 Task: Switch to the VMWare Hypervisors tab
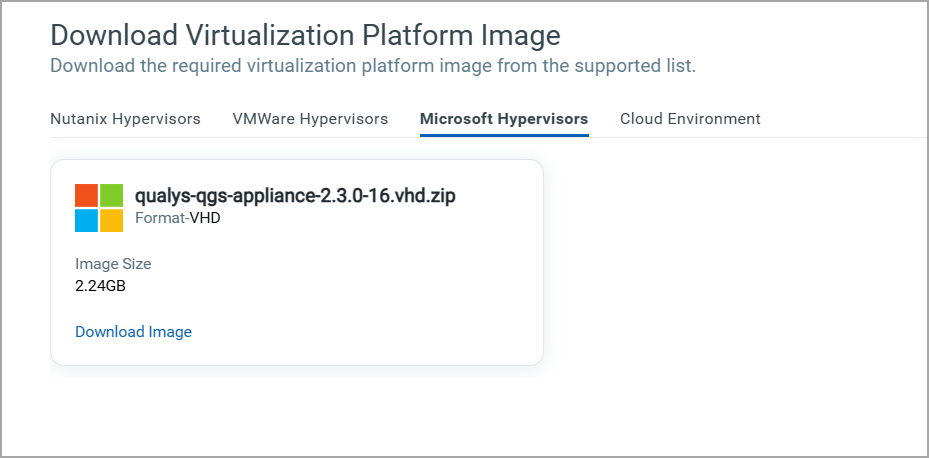coord(310,119)
